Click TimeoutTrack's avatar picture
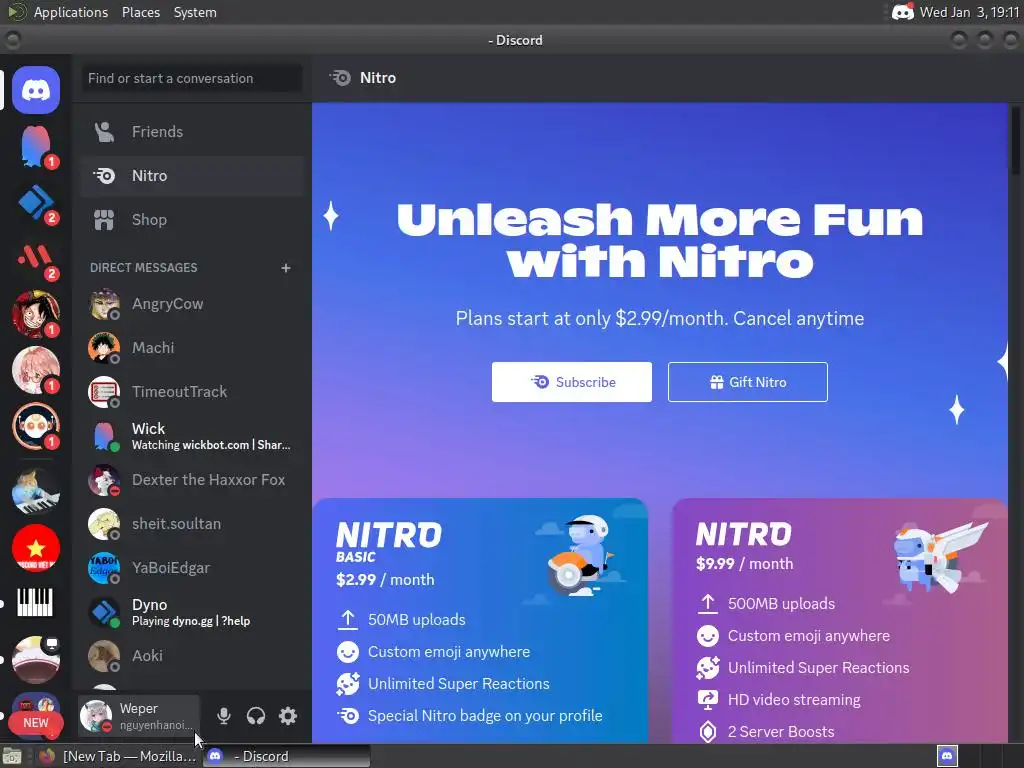1024x768 pixels. [104, 392]
